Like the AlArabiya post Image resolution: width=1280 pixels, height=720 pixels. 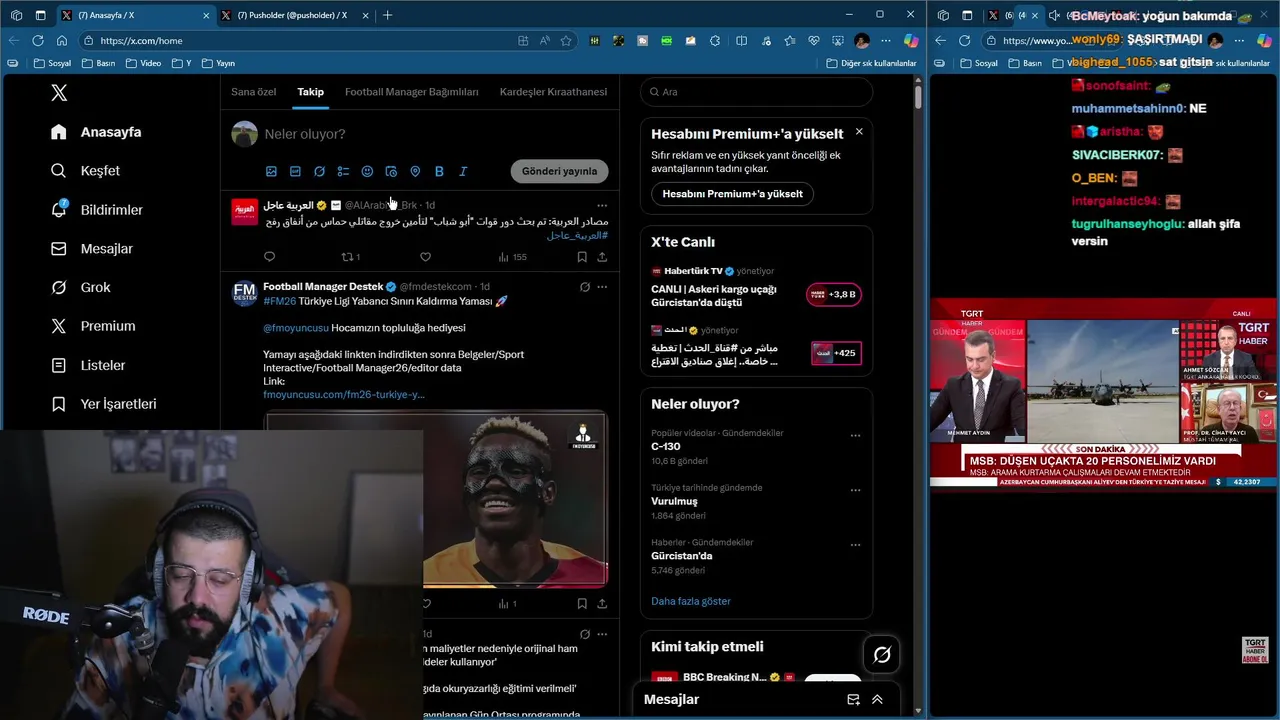pos(425,257)
